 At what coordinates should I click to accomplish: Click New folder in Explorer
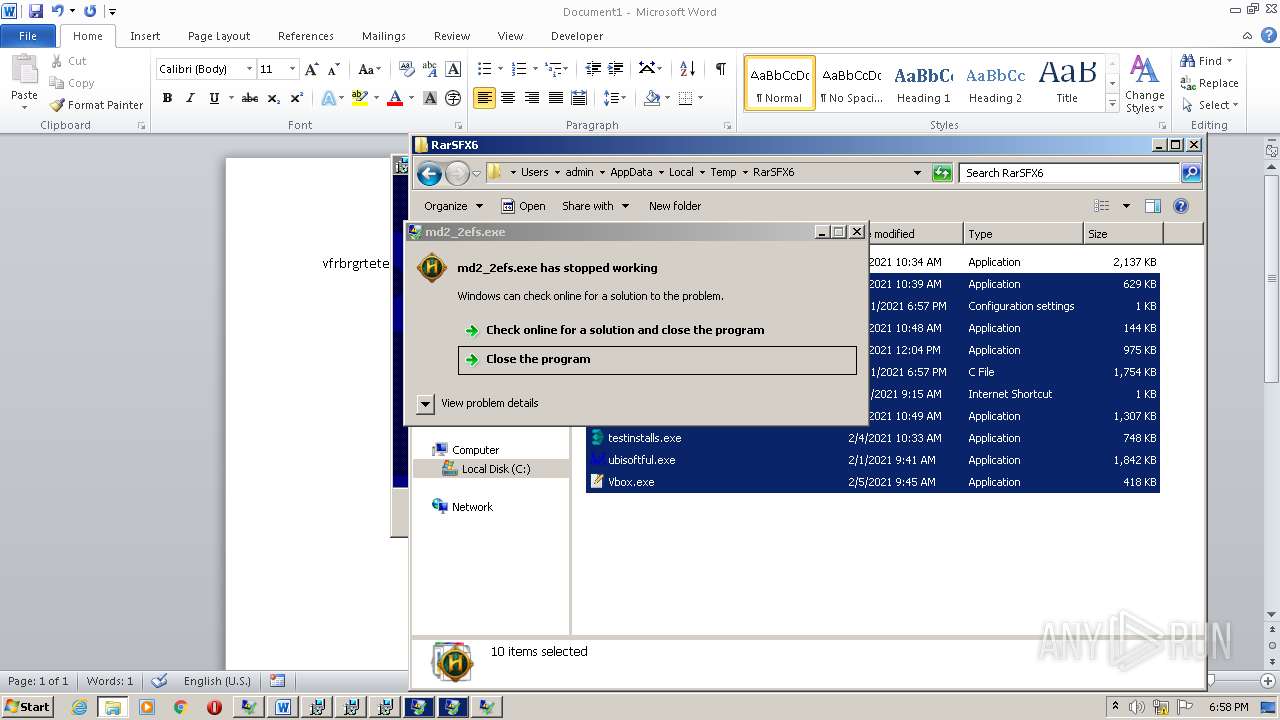[675, 206]
